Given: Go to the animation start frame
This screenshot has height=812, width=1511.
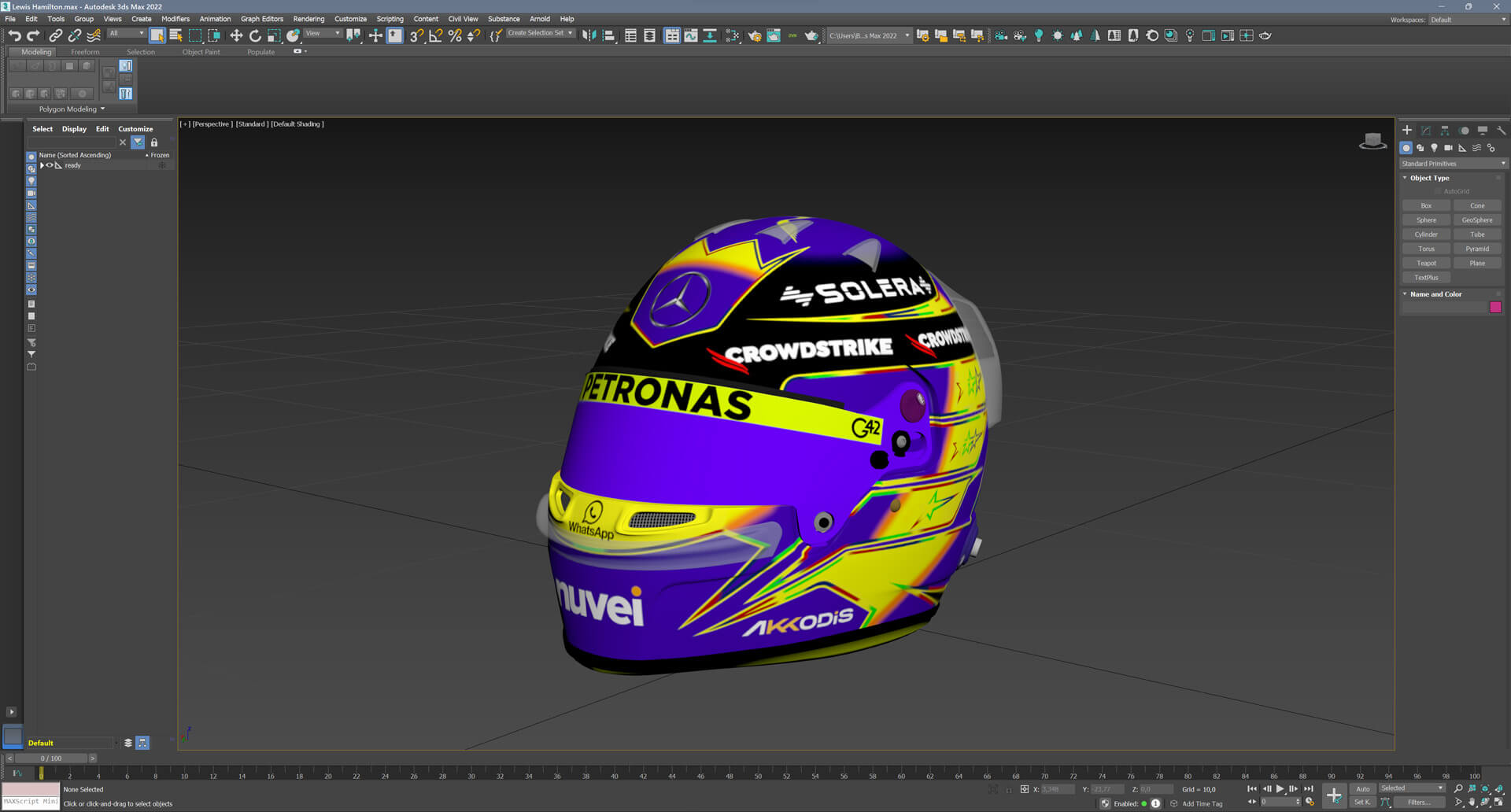Looking at the screenshot, I should pyautogui.click(x=1252, y=789).
